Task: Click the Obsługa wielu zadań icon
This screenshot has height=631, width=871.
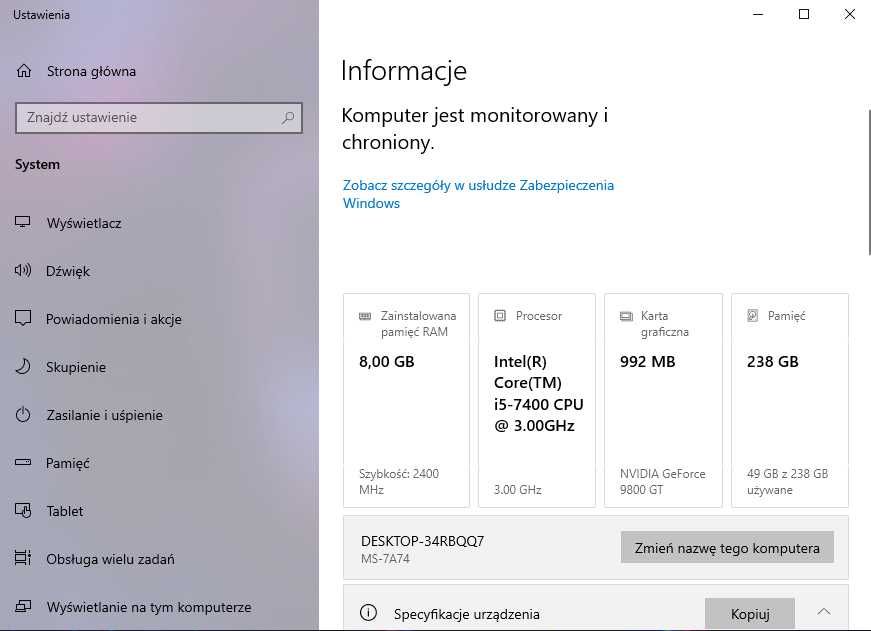Action: pyautogui.click(x=23, y=558)
